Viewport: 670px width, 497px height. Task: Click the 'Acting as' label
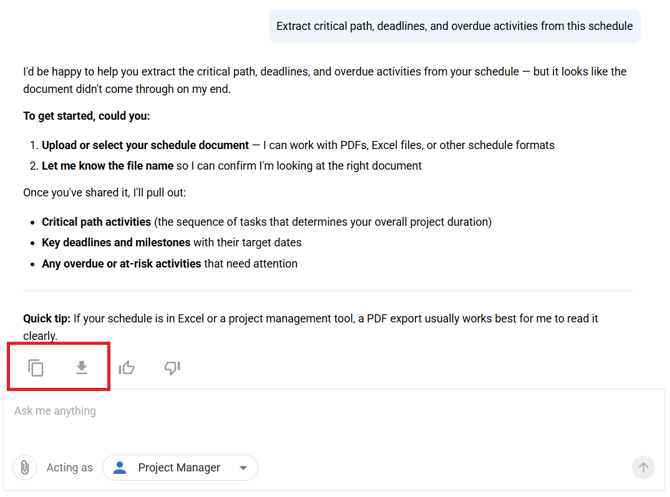(x=69, y=467)
